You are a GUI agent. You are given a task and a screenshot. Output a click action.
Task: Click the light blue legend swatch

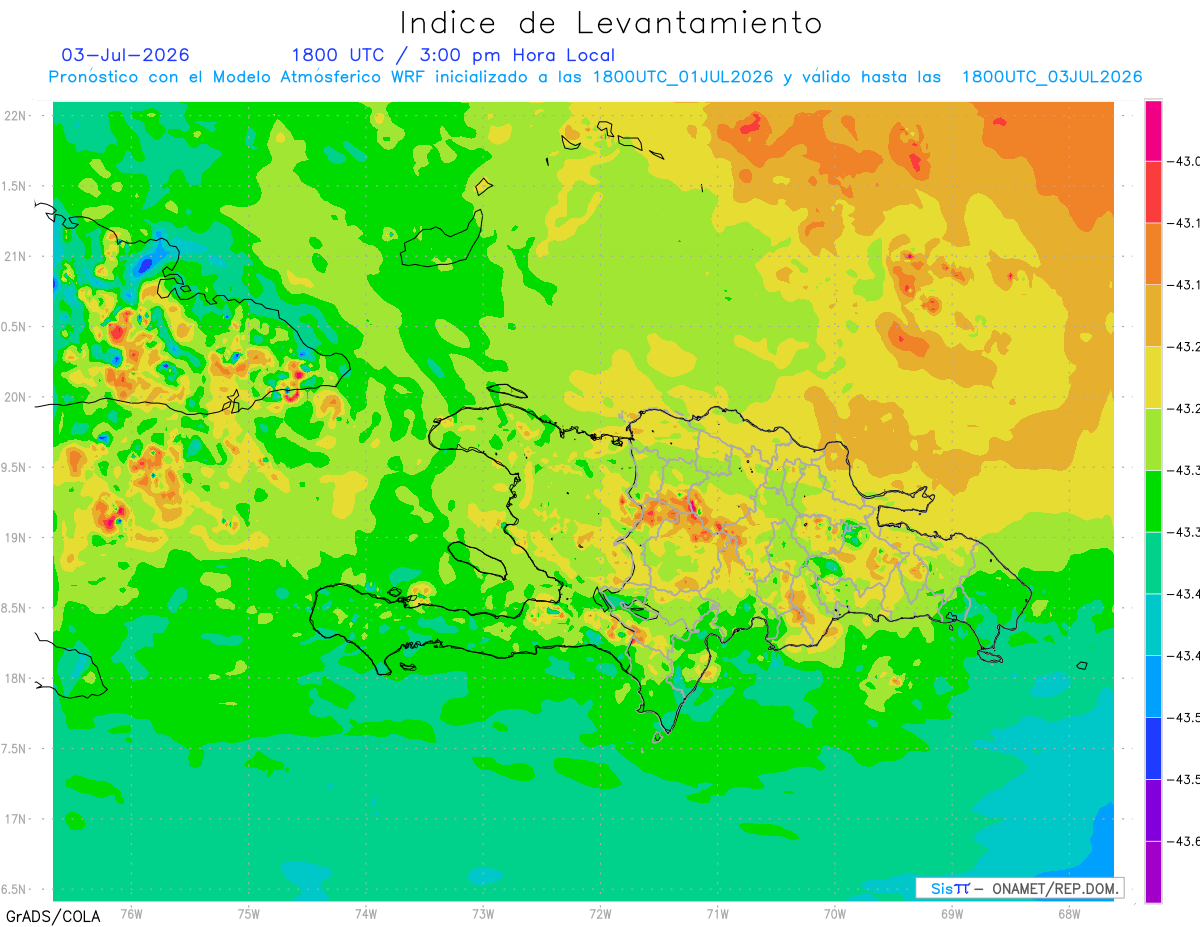(x=1153, y=686)
